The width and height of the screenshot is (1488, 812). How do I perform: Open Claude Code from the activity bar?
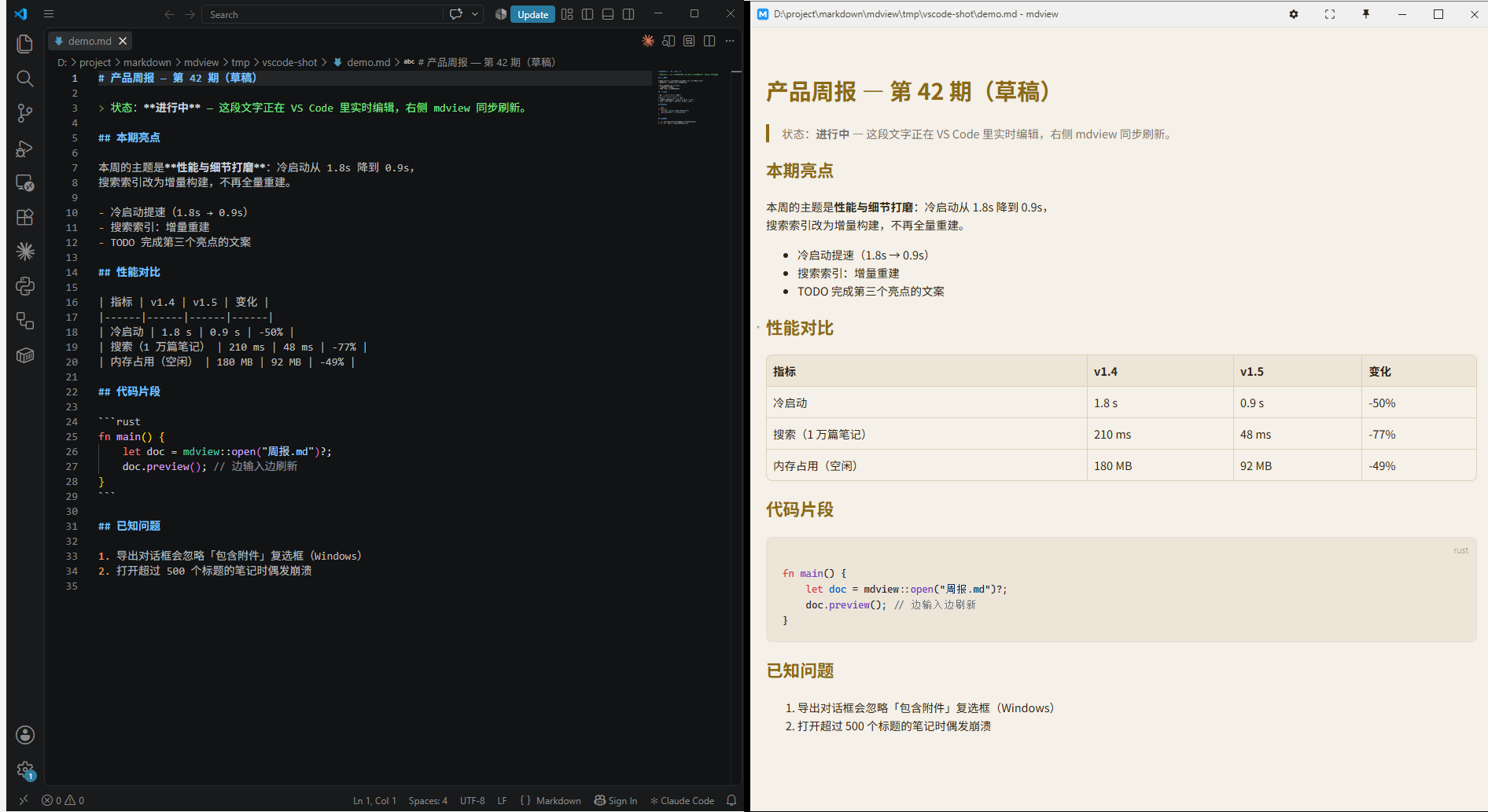[25, 252]
